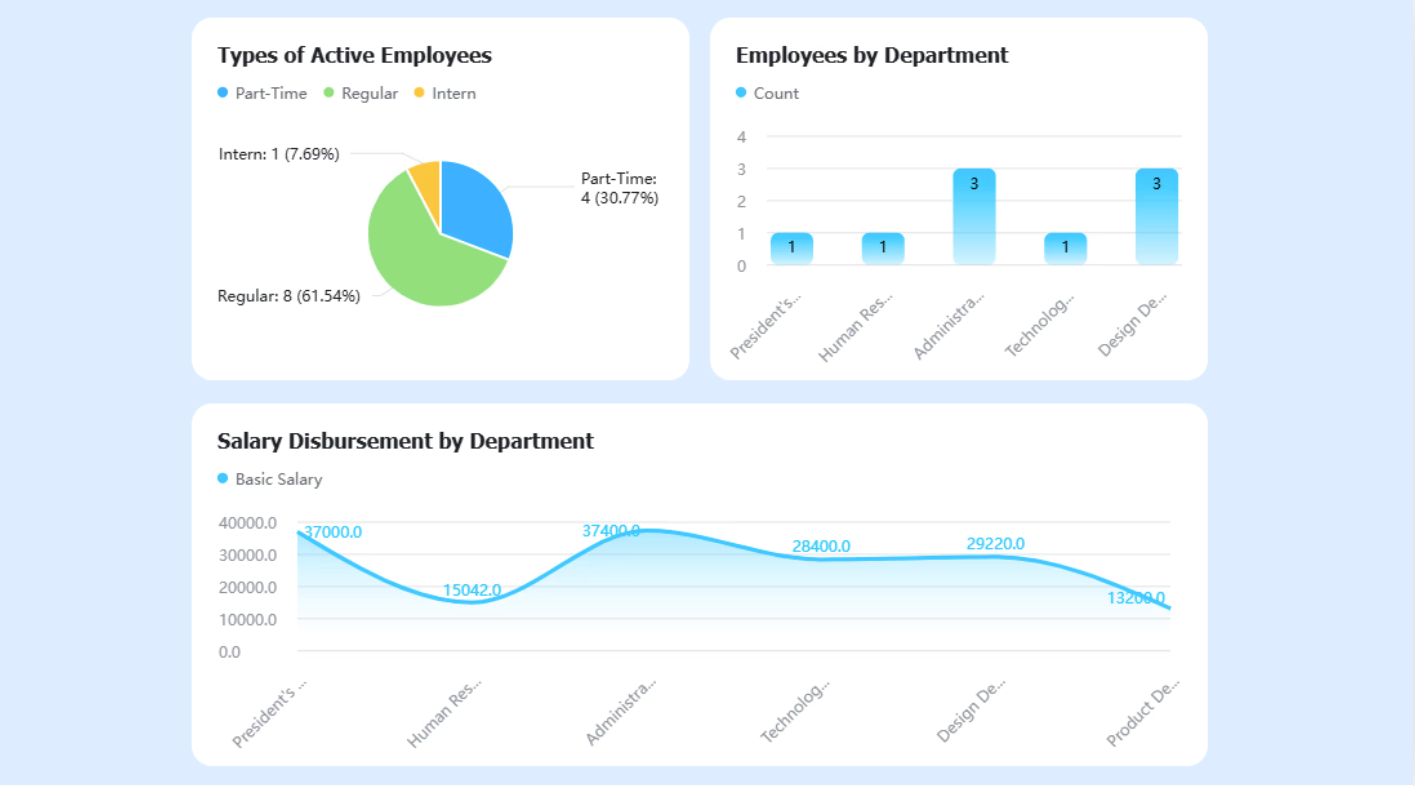Screen dimensions: 1415x786
Task: Select the Human Res bar in the employee count chart
Action: 883,248
